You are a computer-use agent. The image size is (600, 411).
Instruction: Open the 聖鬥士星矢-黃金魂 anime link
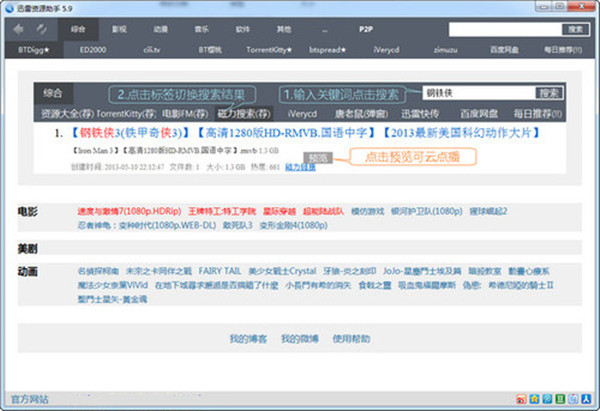pos(112,299)
